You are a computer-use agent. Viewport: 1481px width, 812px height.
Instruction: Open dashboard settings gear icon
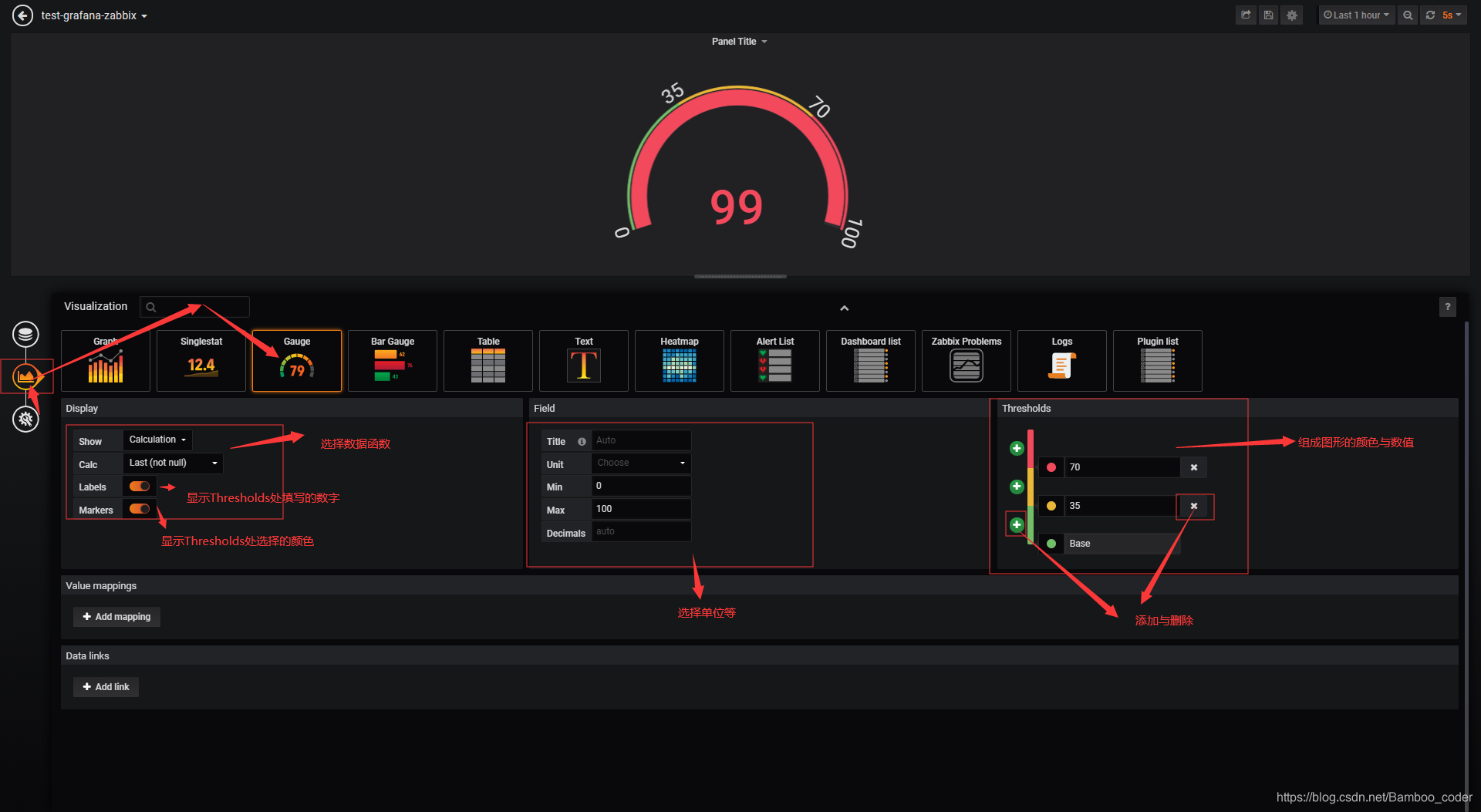coord(1292,15)
